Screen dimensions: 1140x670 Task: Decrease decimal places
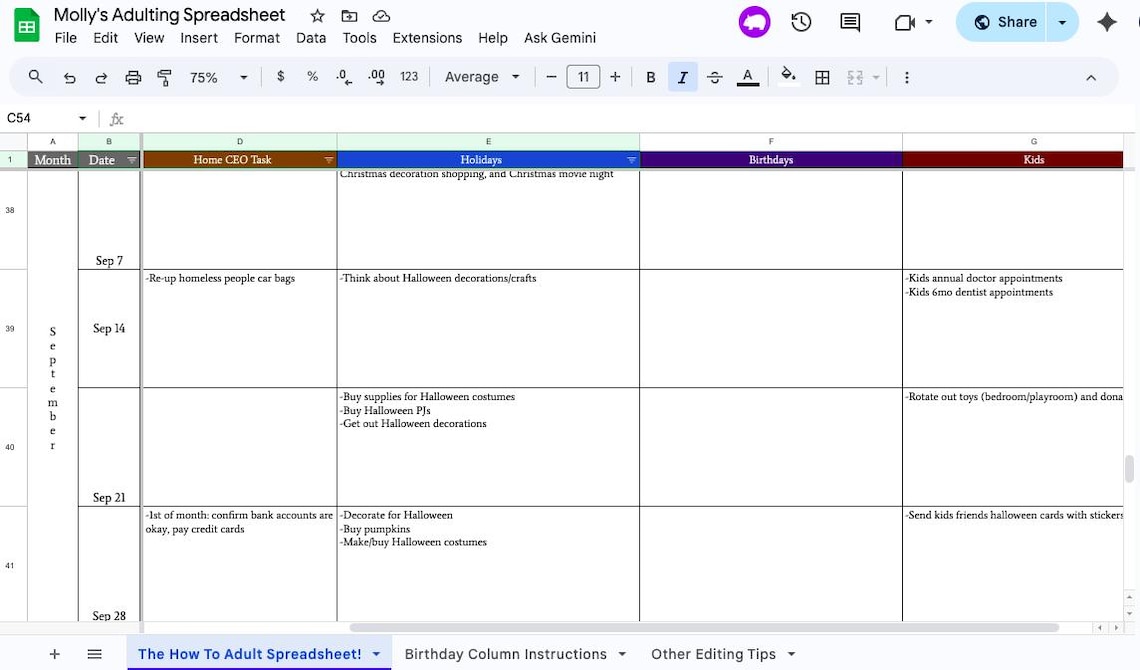(344, 77)
